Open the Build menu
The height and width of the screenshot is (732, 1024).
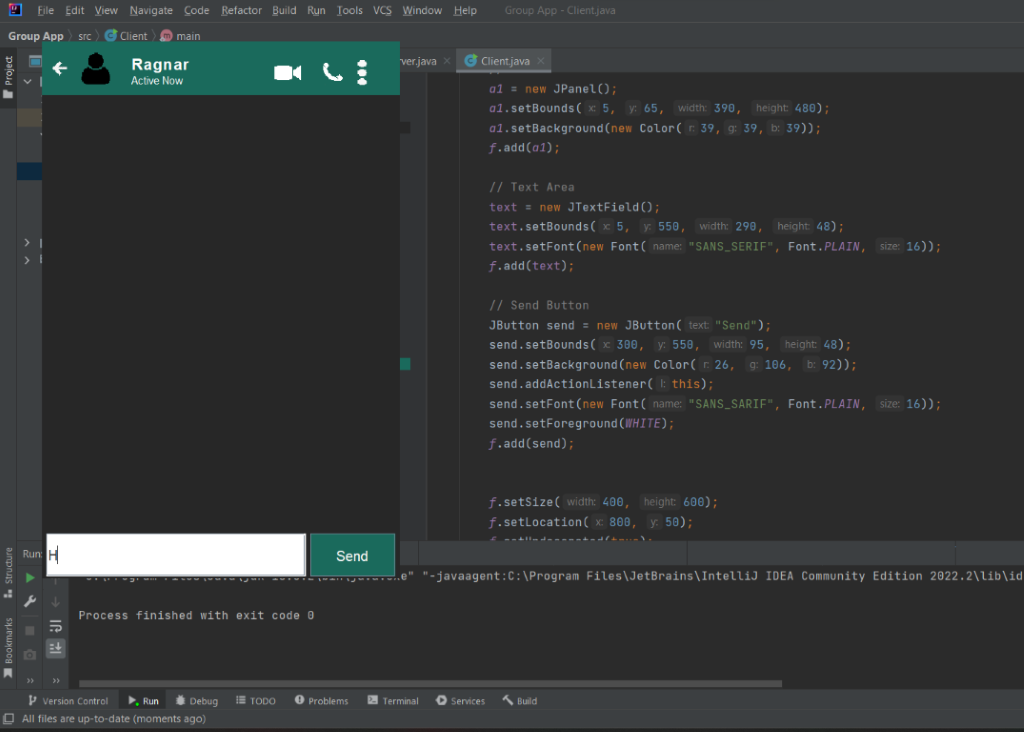[284, 10]
